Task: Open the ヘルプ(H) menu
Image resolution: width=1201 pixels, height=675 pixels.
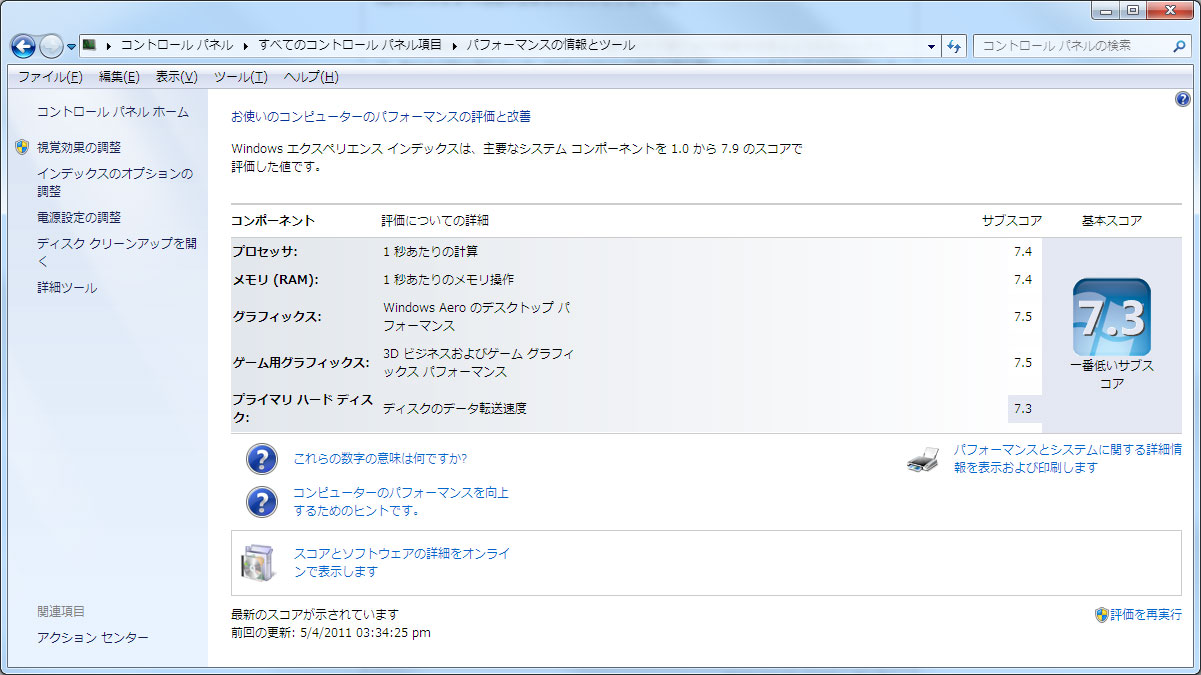Action: 311,77
